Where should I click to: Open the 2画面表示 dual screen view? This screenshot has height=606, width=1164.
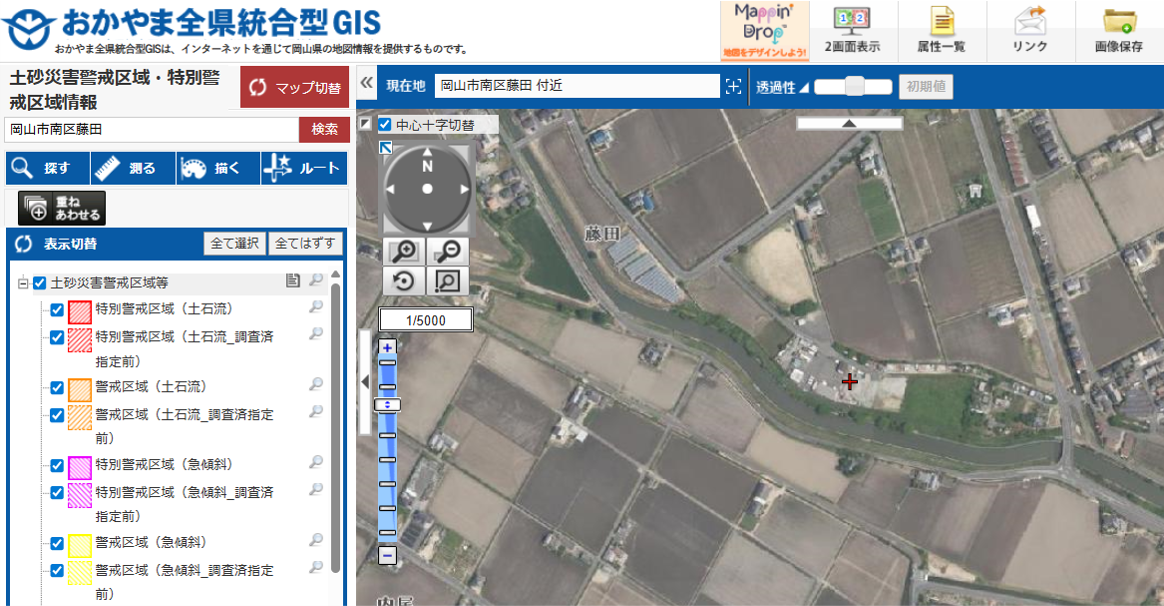pyautogui.click(x=852, y=30)
